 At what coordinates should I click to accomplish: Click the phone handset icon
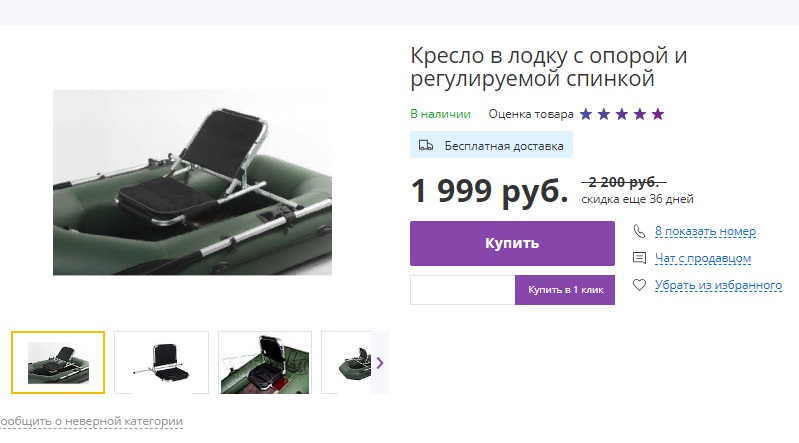[x=639, y=231]
